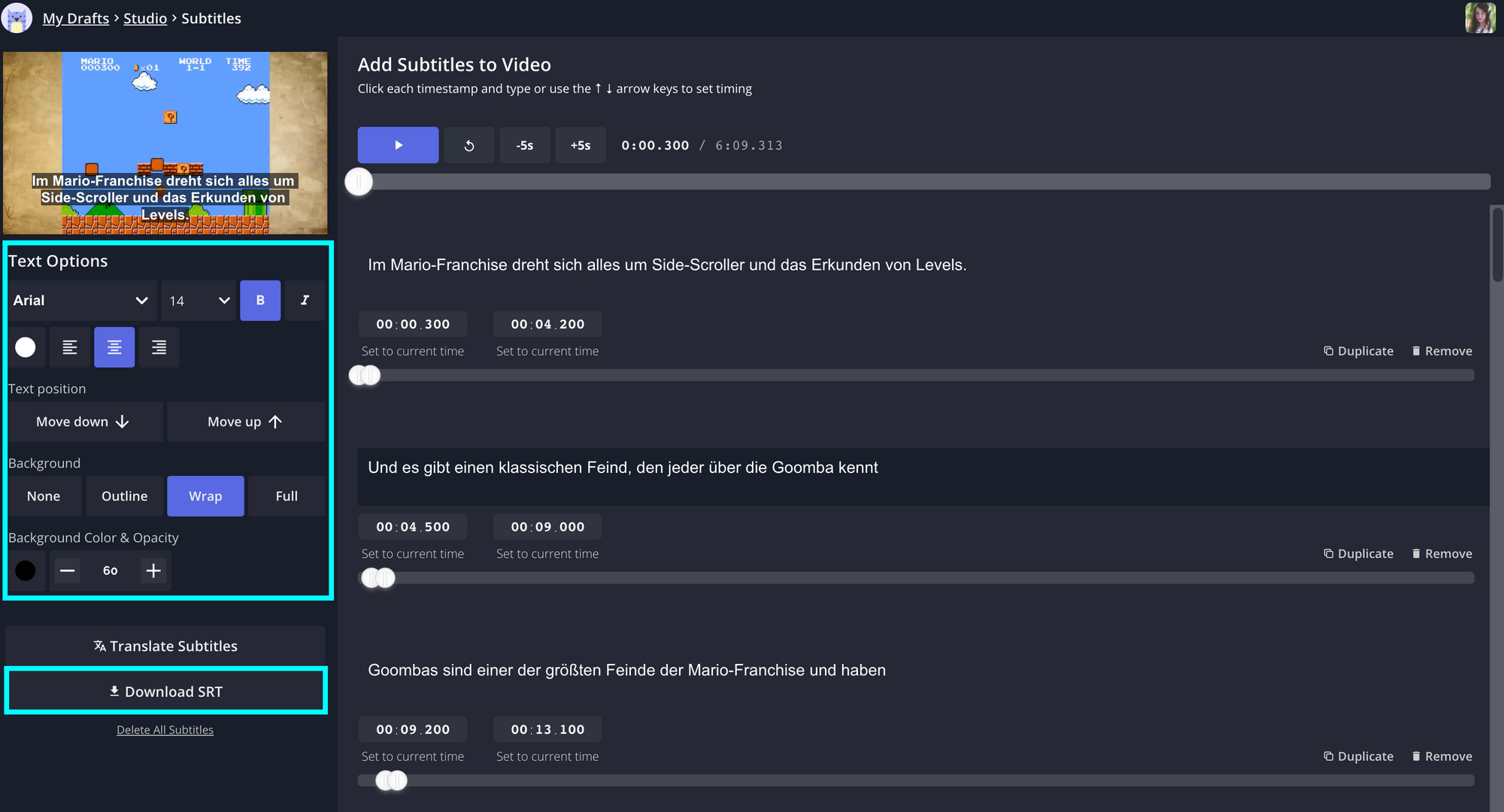Toggle bold text formatting

click(260, 301)
